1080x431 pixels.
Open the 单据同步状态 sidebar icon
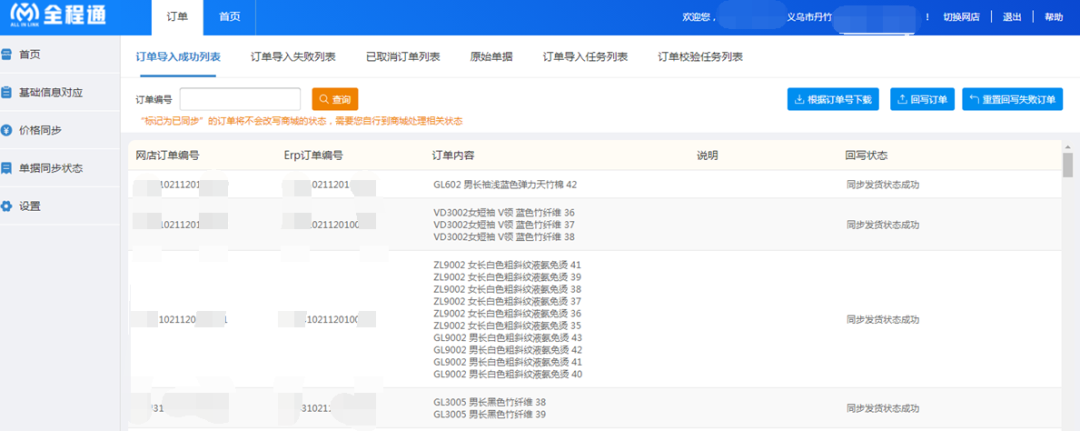[7, 168]
